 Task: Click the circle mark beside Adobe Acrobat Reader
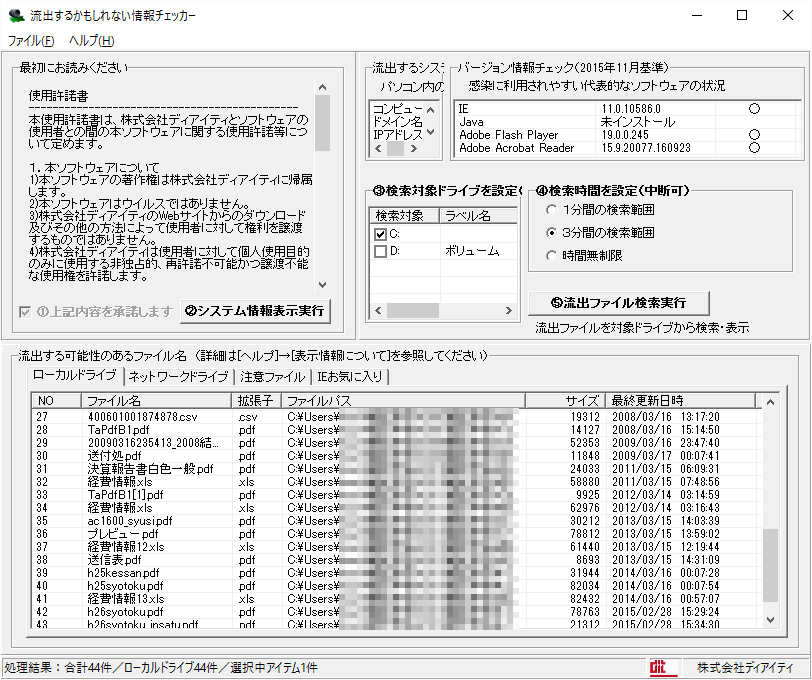(754, 148)
